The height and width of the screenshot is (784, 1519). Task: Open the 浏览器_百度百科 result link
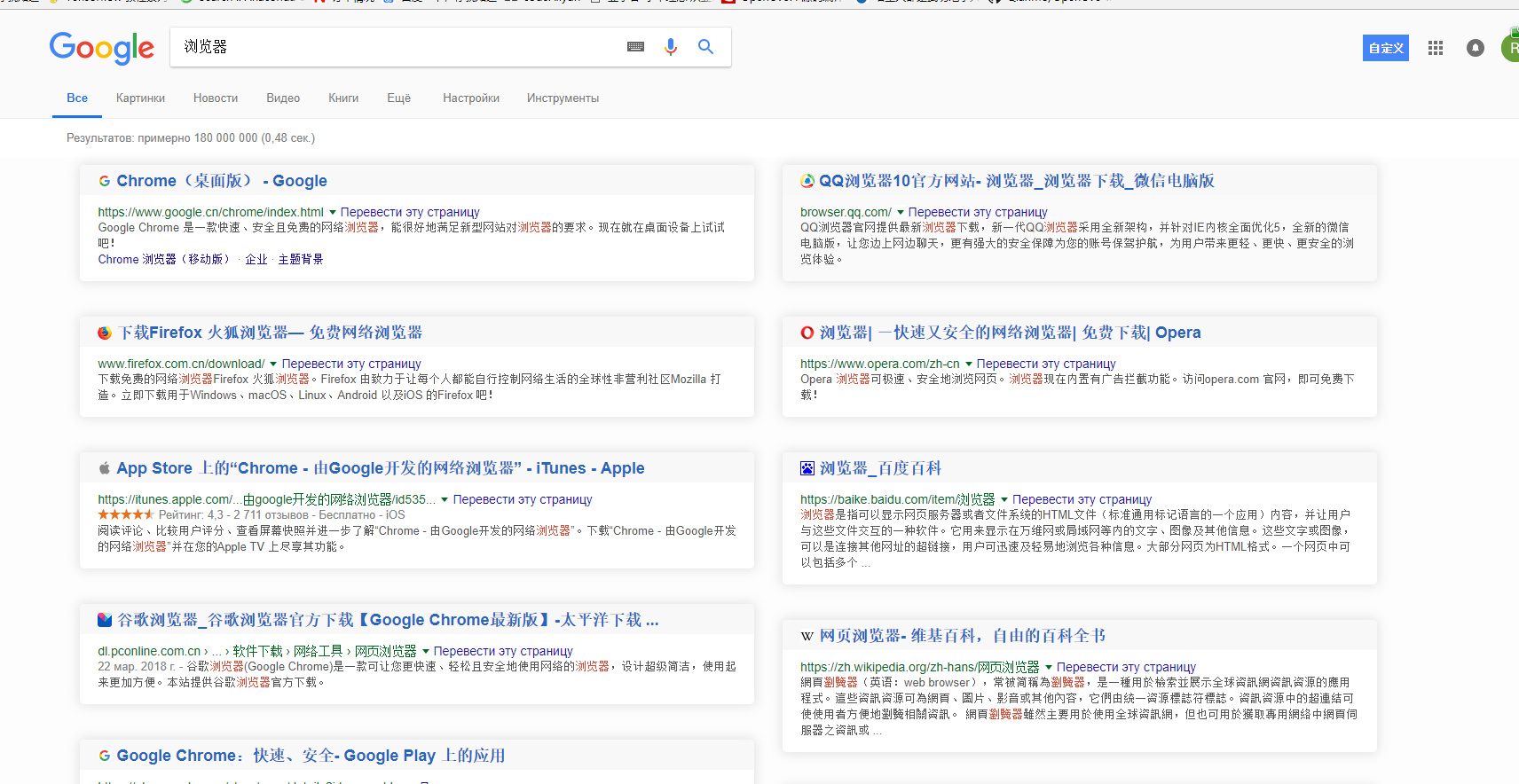(879, 468)
